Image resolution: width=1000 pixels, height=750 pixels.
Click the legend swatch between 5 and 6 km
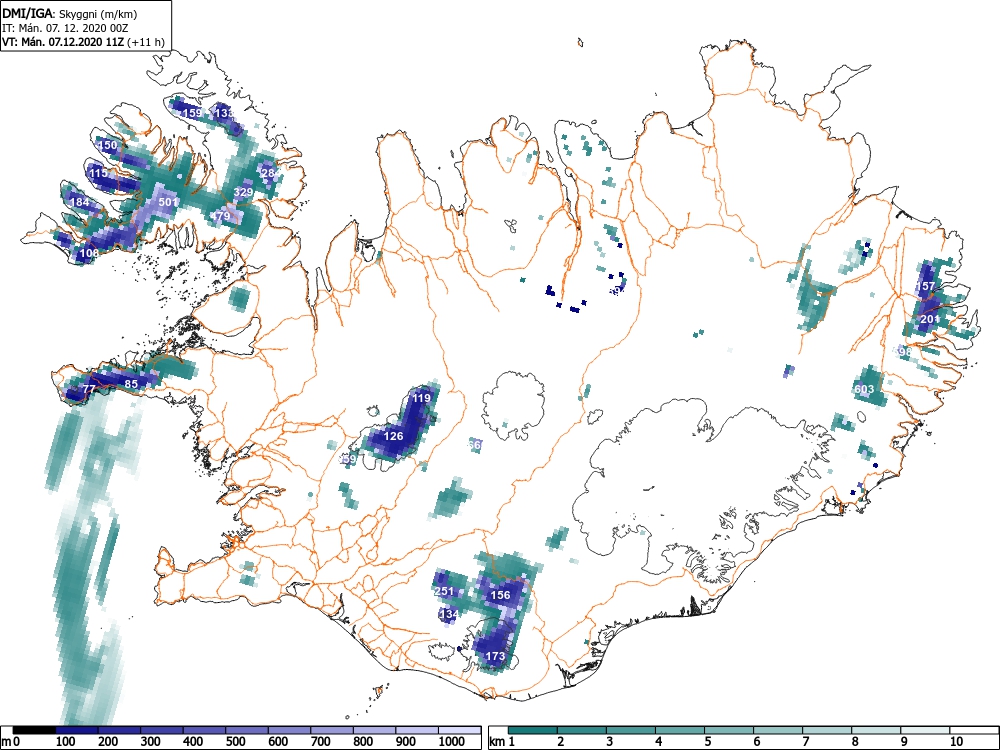[729, 730]
